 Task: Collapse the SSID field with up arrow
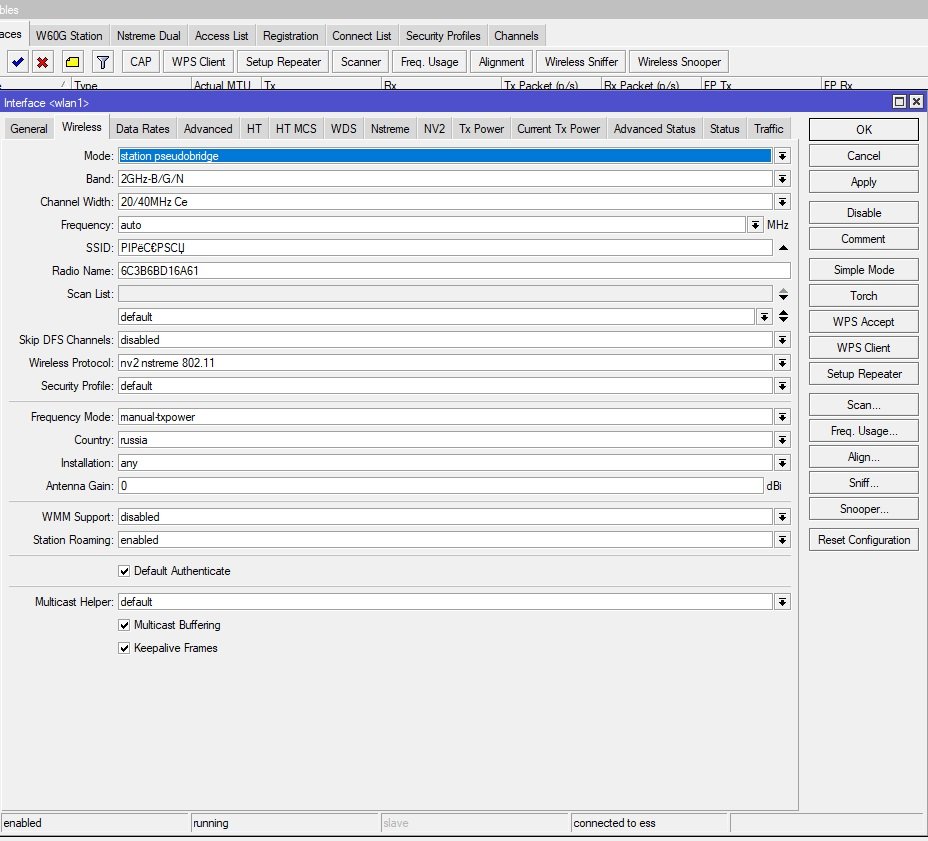[x=783, y=248]
